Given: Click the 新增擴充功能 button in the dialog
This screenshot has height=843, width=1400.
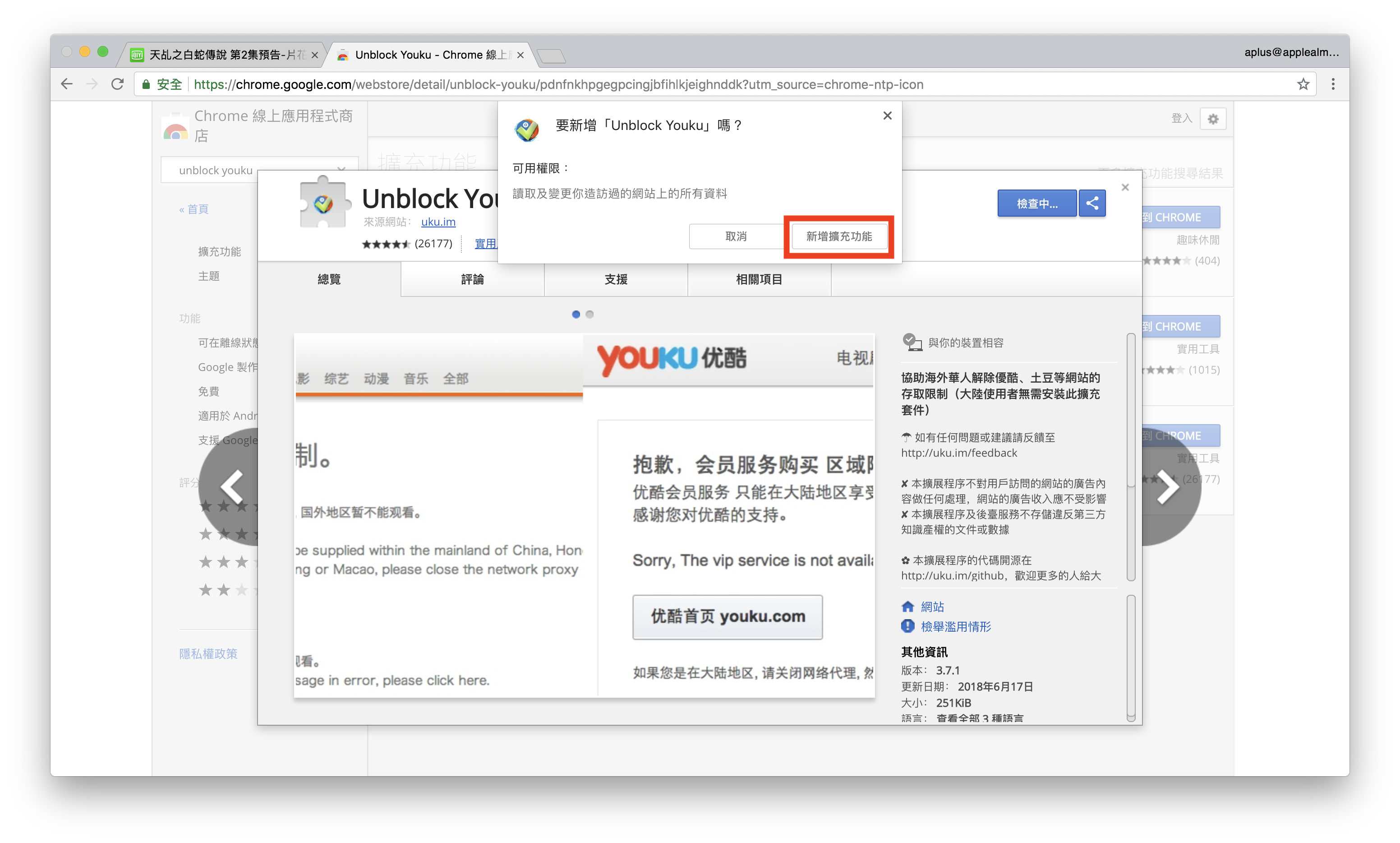Looking at the screenshot, I should pos(838,236).
